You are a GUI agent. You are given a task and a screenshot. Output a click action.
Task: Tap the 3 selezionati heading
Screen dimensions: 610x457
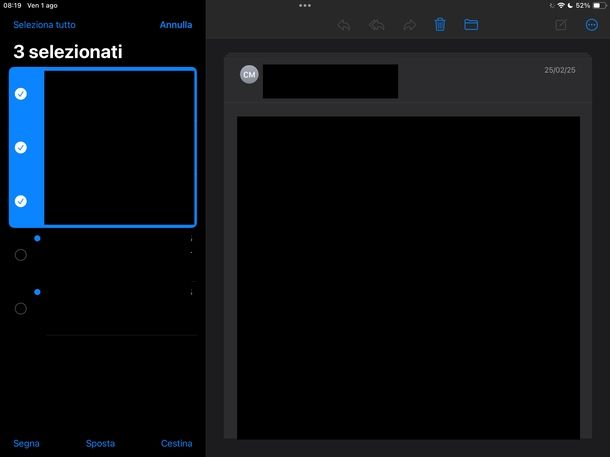coord(68,52)
